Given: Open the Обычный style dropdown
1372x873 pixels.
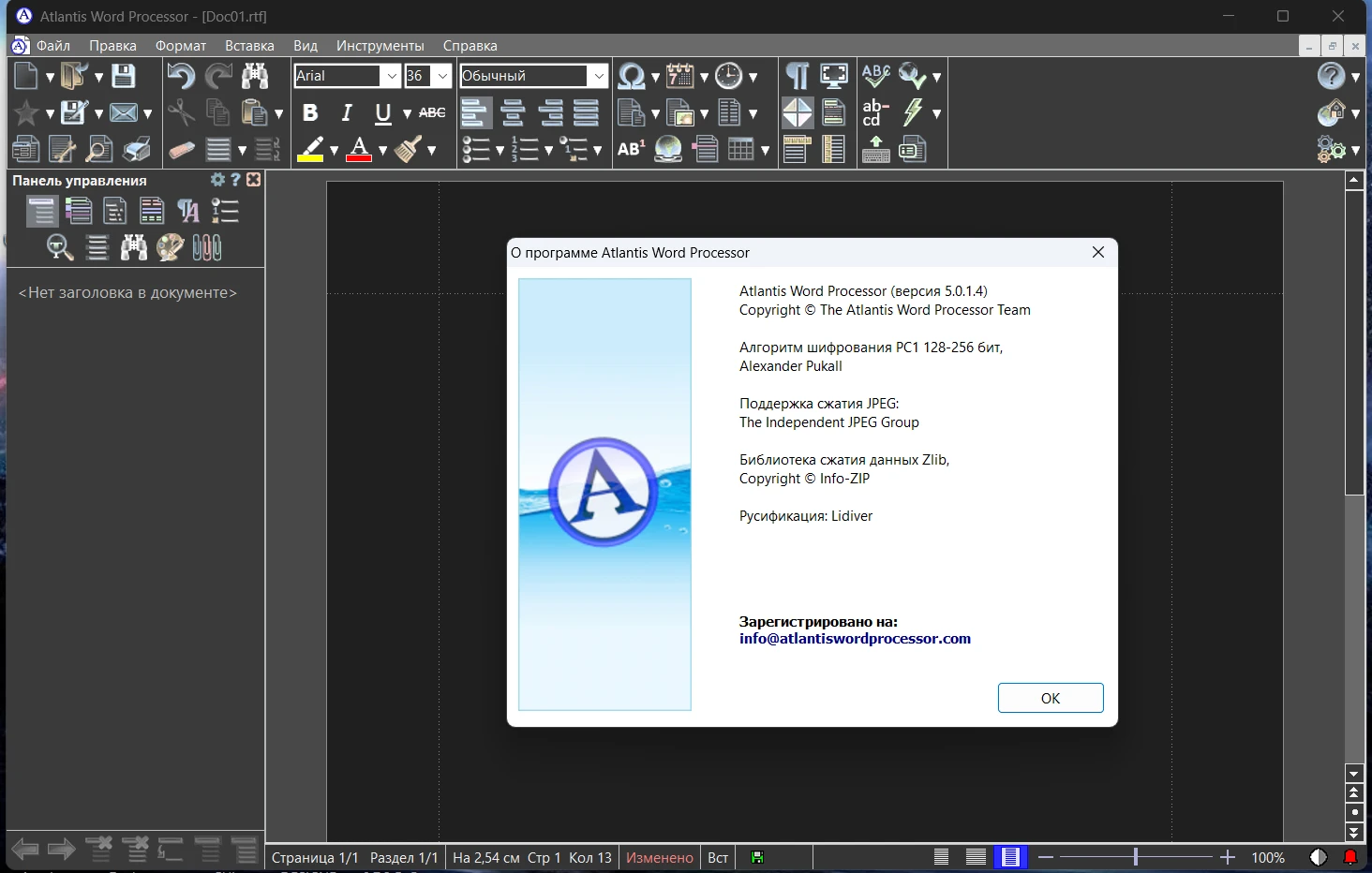Looking at the screenshot, I should pos(598,76).
